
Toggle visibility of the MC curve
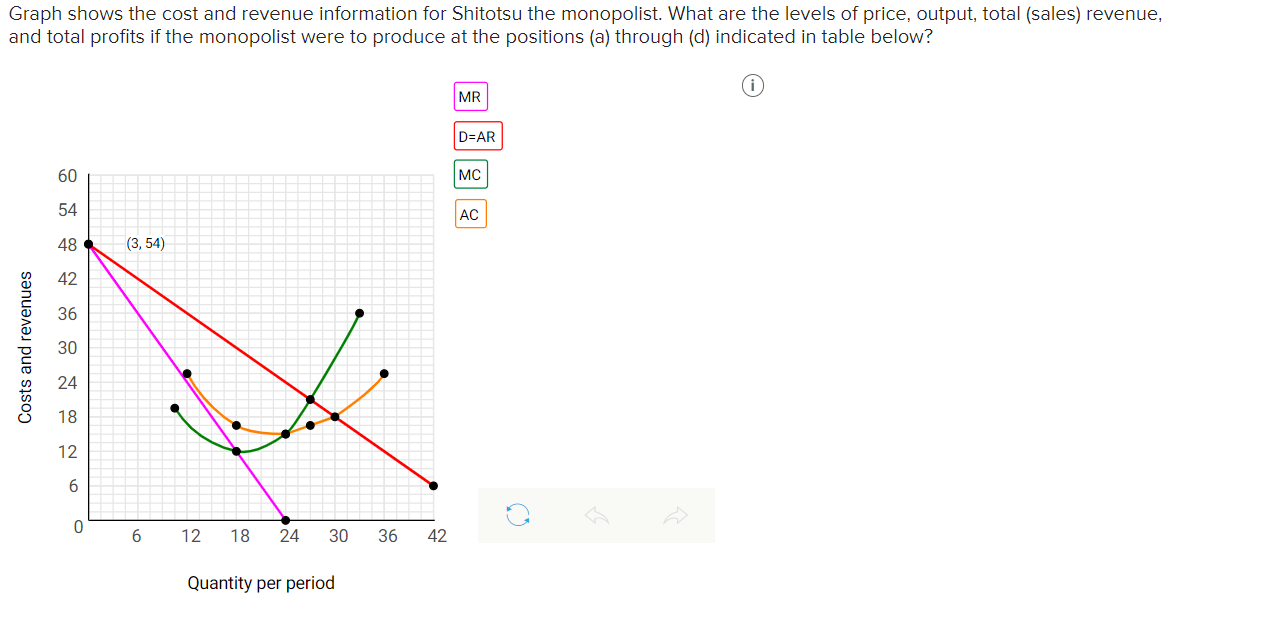[x=470, y=174]
